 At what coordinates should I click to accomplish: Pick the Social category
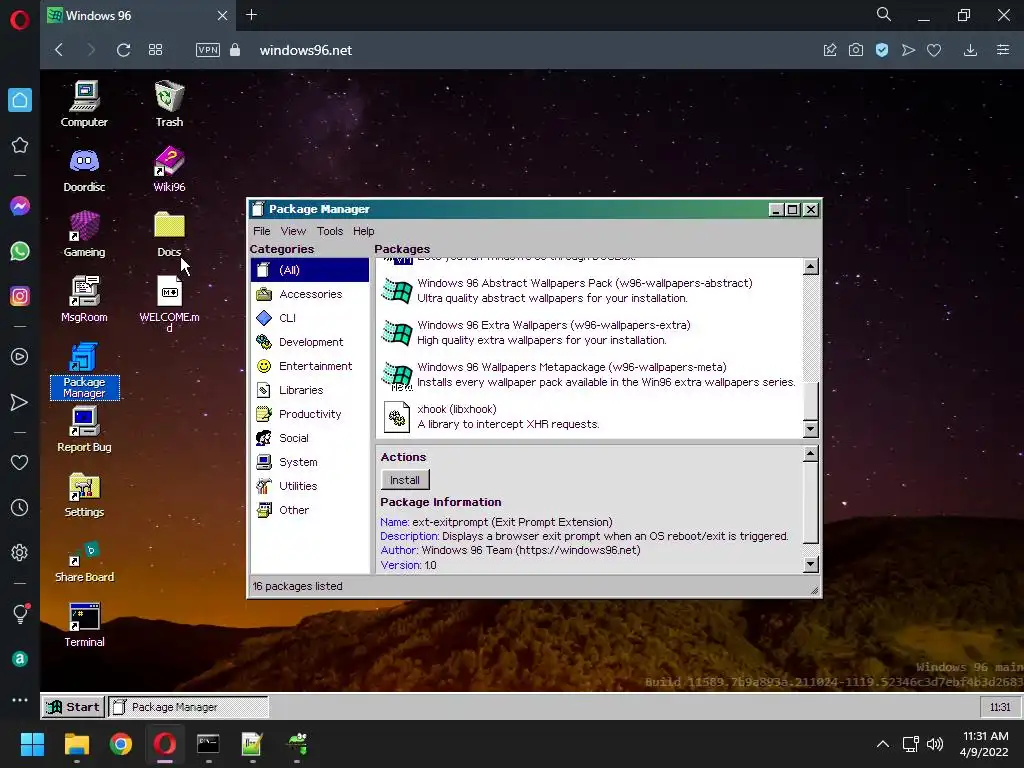coord(310,438)
